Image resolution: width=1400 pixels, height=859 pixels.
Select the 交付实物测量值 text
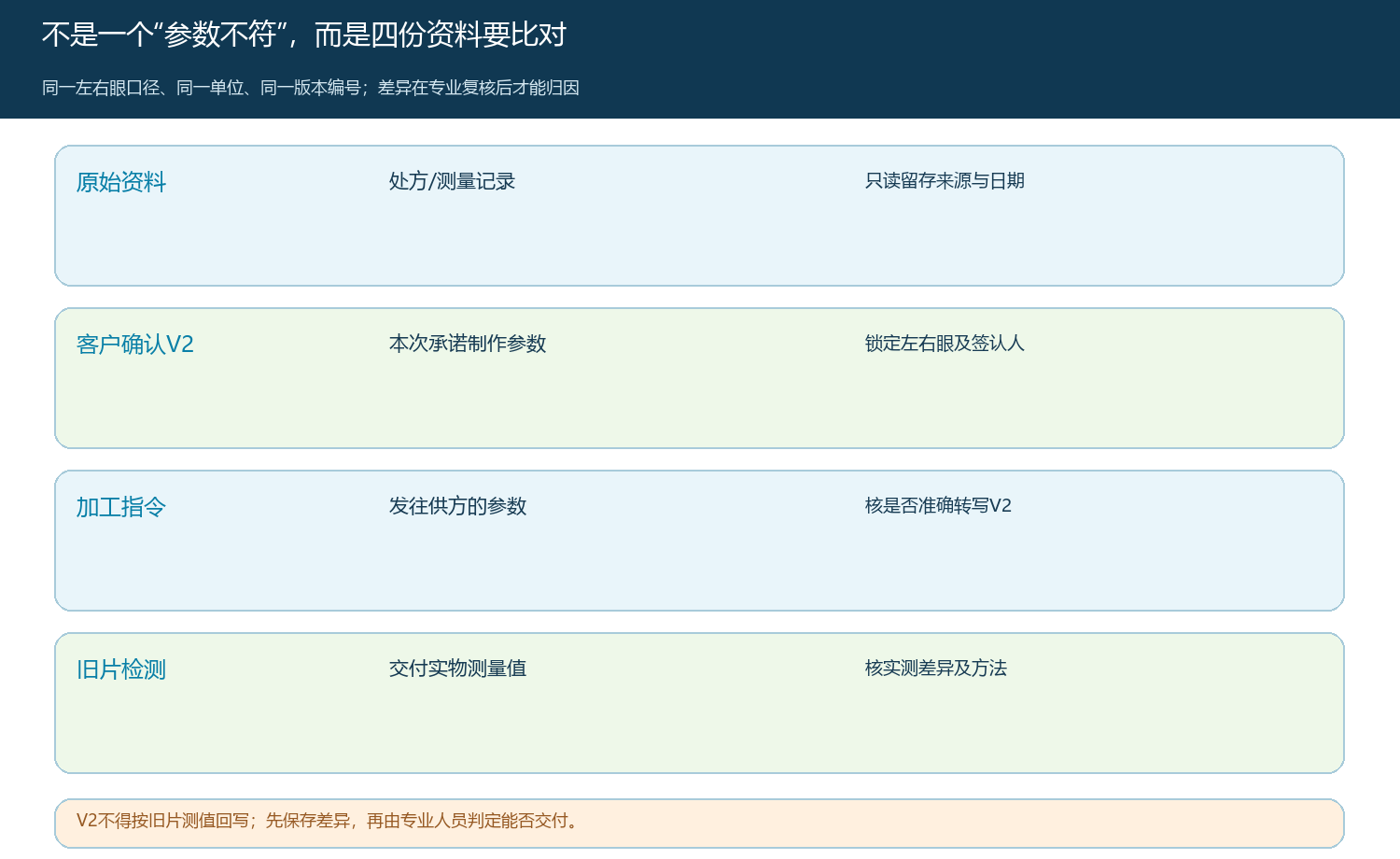[x=458, y=669]
